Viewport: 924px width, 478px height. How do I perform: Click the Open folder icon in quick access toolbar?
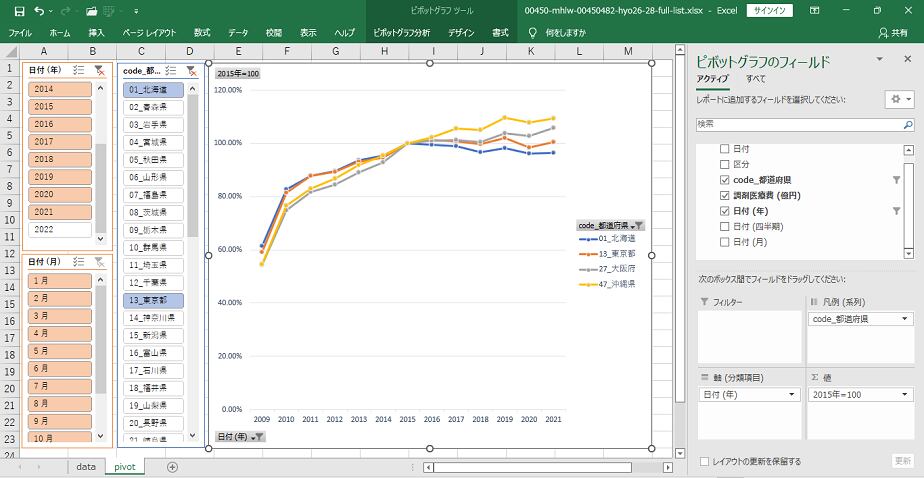click(x=91, y=10)
